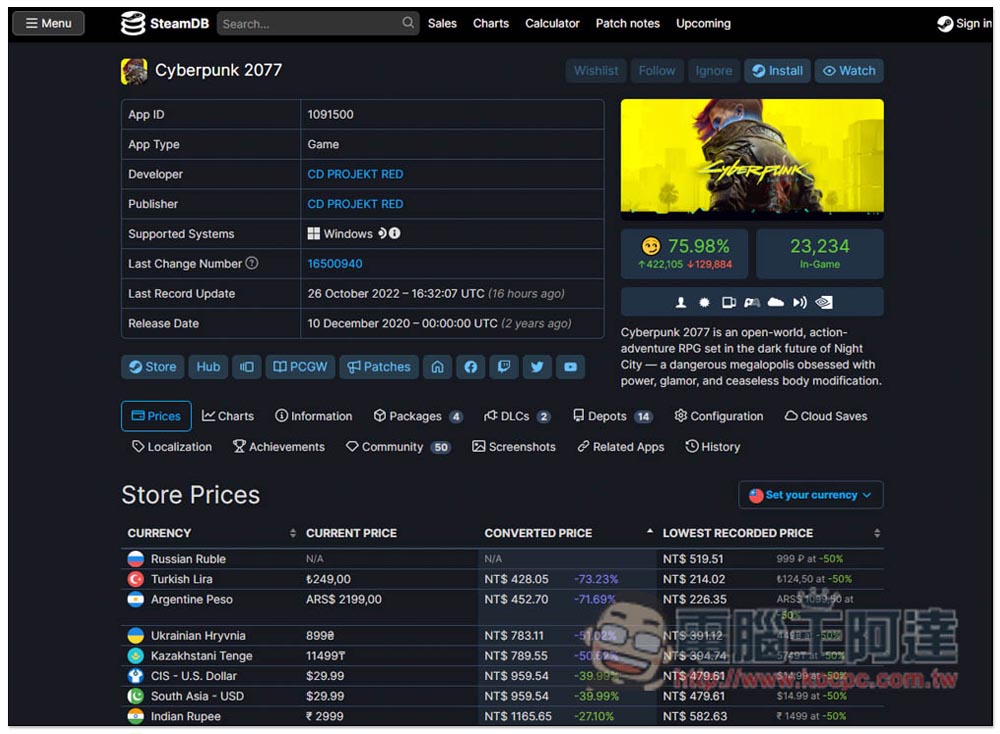Sort table by Lowest Recorded Price
The height and width of the screenshot is (734, 1000).
point(738,533)
